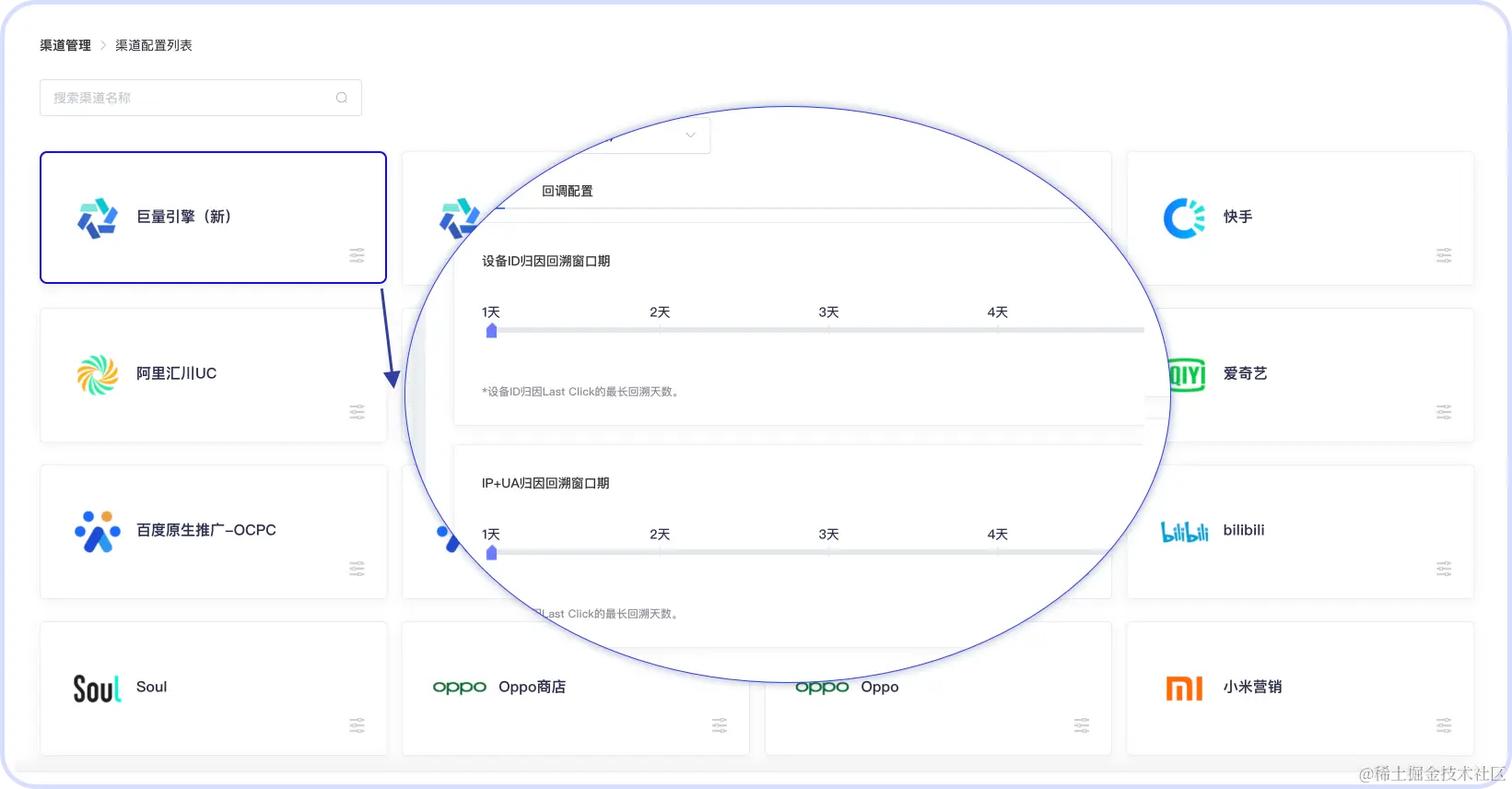Click the 阿里汇川UC logo icon
Viewport: 1512px width, 789px height.
point(98,374)
